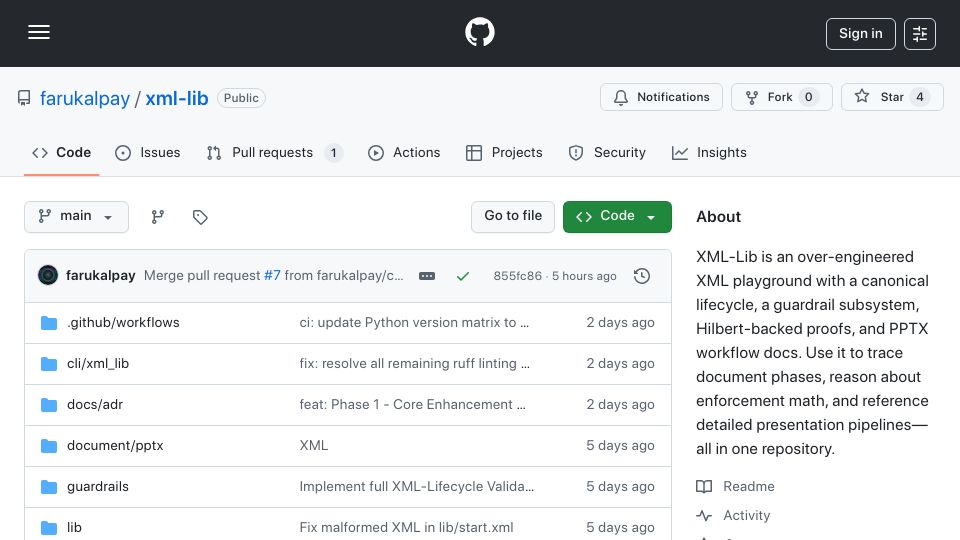Image resolution: width=960 pixels, height=540 pixels.
Task: Click folder icon for .github/workflows
Action: click(49, 323)
